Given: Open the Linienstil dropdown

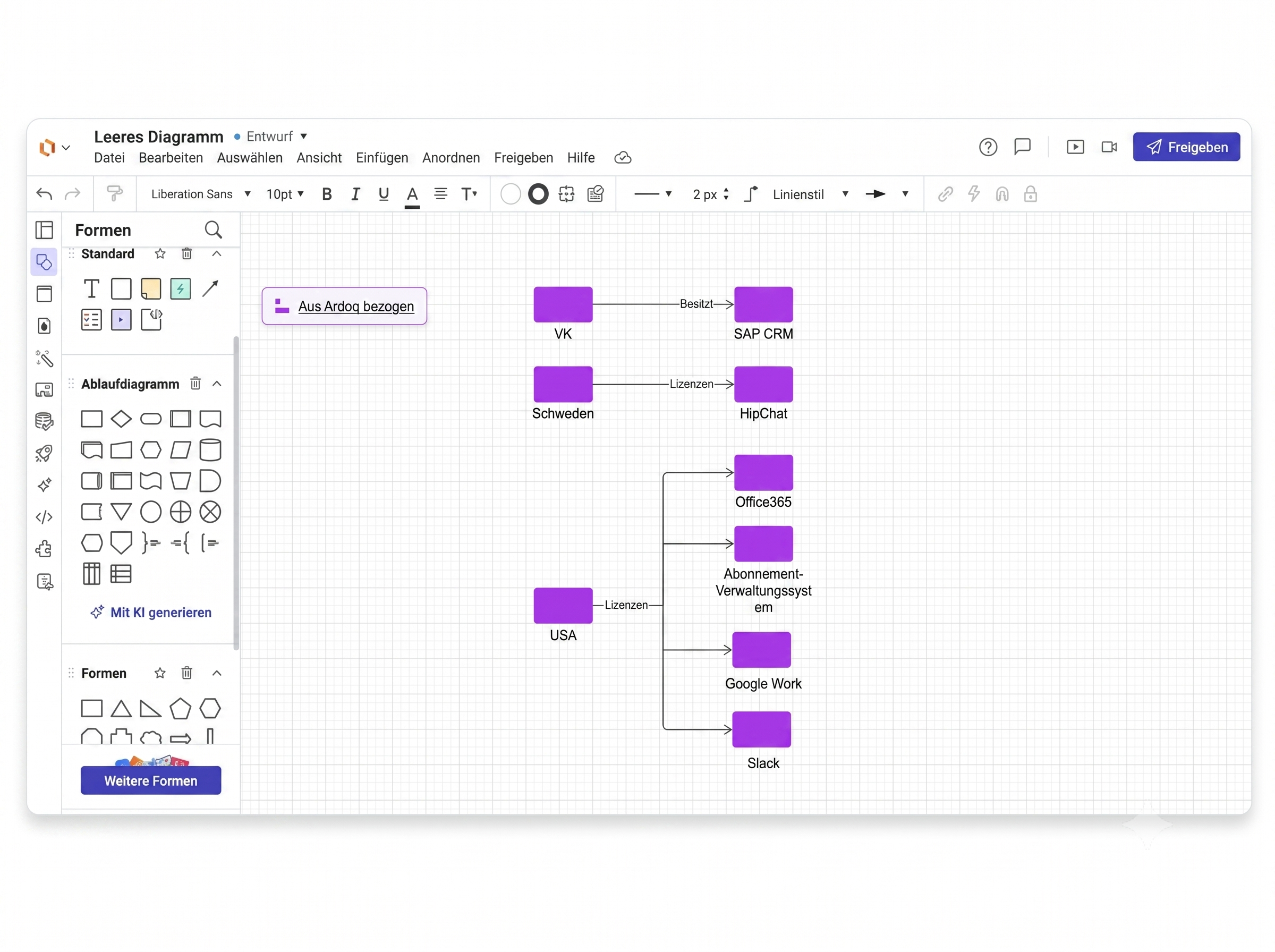Looking at the screenshot, I should pos(811,195).
